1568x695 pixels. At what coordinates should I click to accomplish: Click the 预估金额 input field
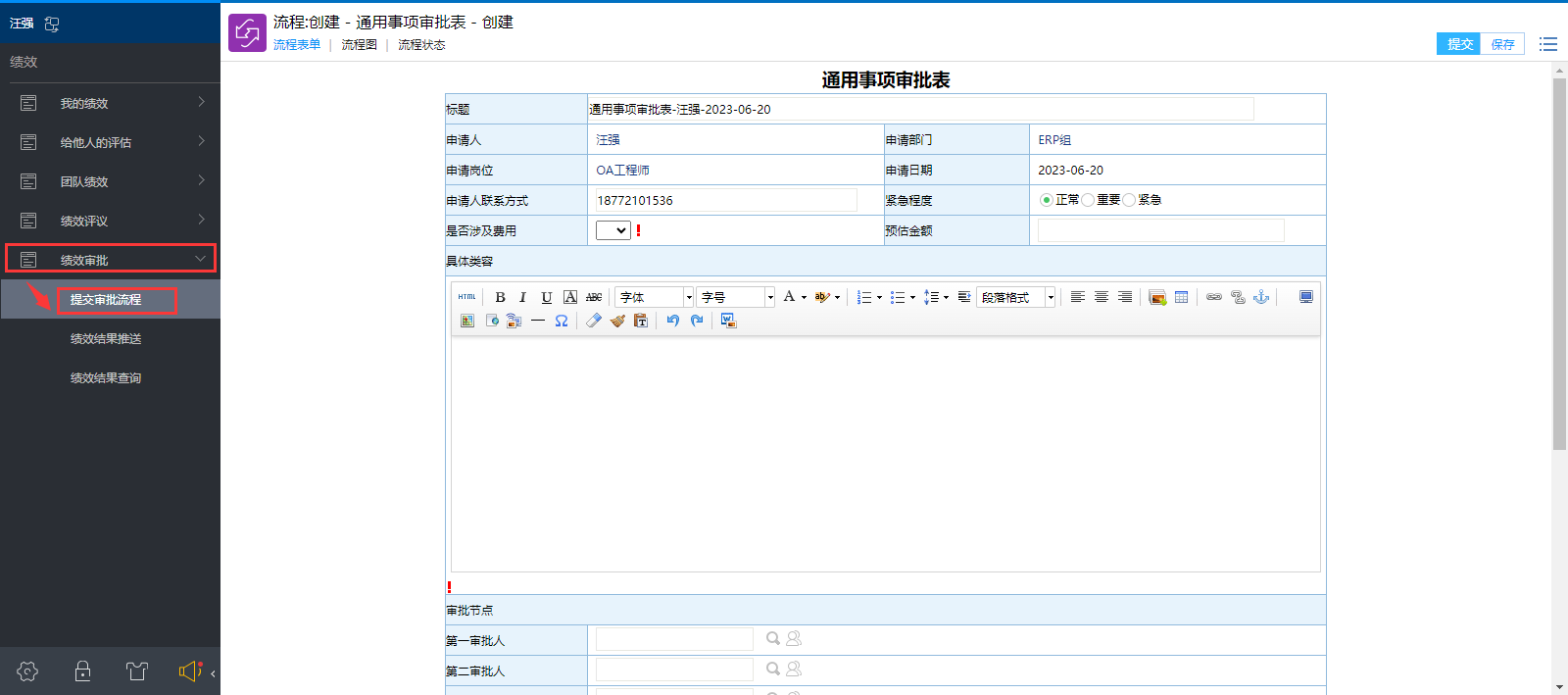pyautogui.click(x=1160, y=230)
